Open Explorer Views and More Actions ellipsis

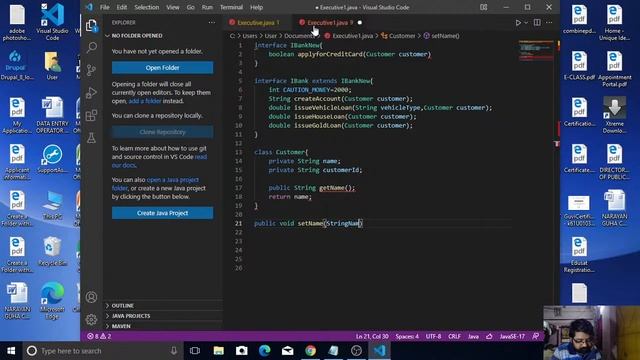[211, 23]
